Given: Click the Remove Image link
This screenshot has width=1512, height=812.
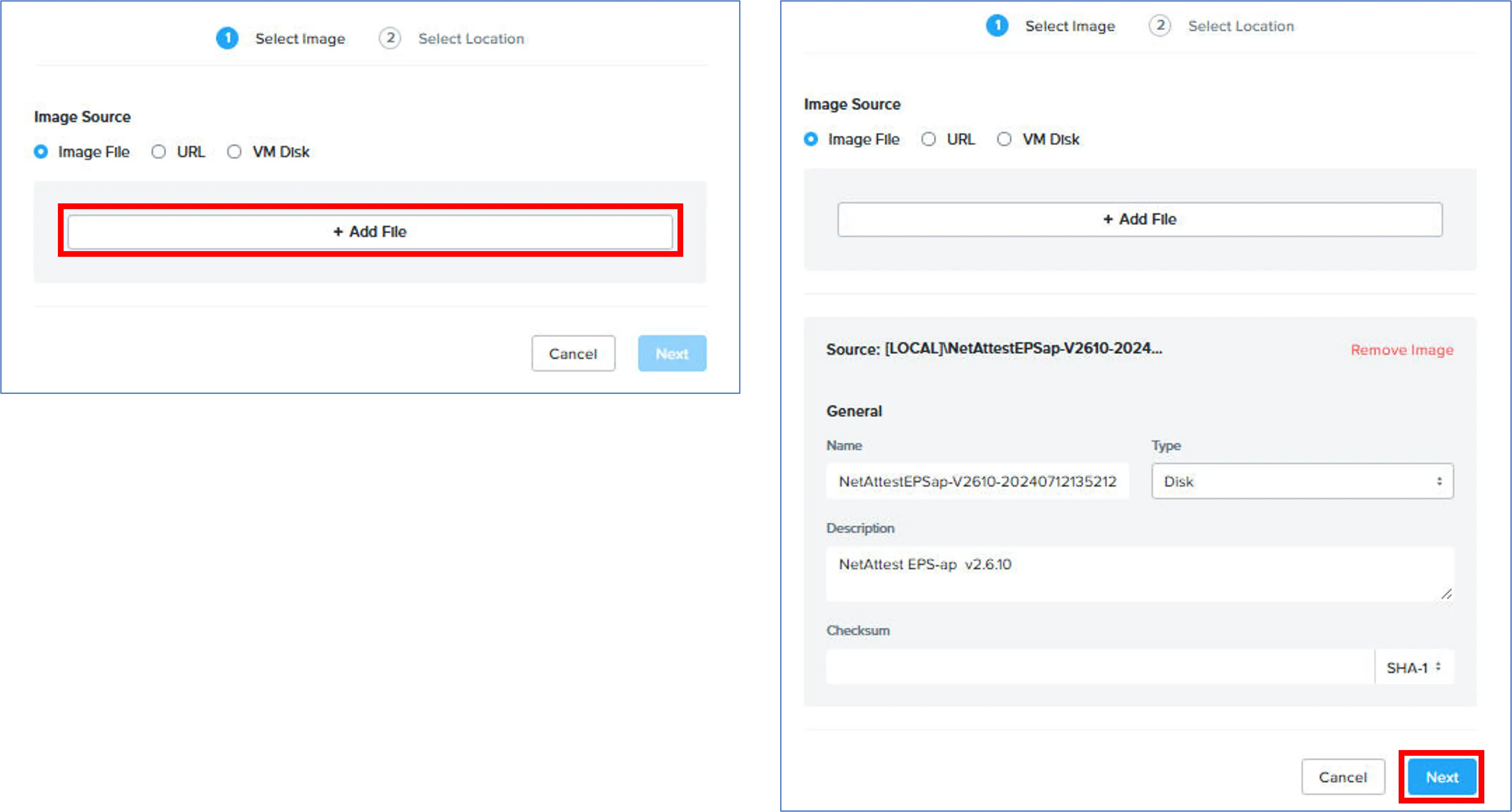Looking at the screenshot, I should pyautogui.click(x=1402, y=350).
